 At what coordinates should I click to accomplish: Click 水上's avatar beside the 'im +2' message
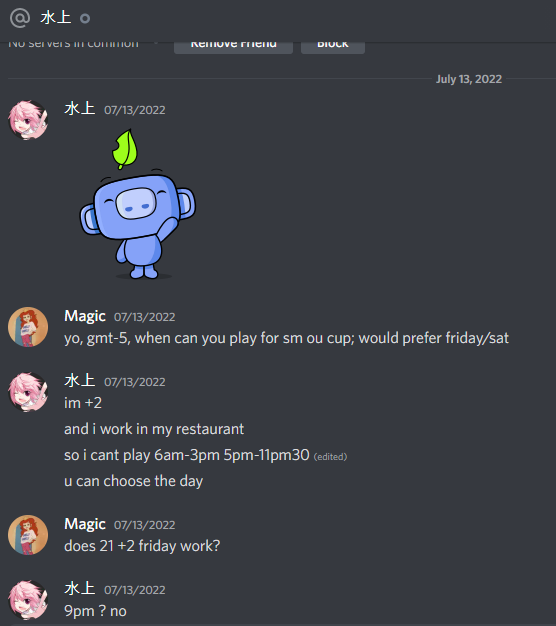28,392
